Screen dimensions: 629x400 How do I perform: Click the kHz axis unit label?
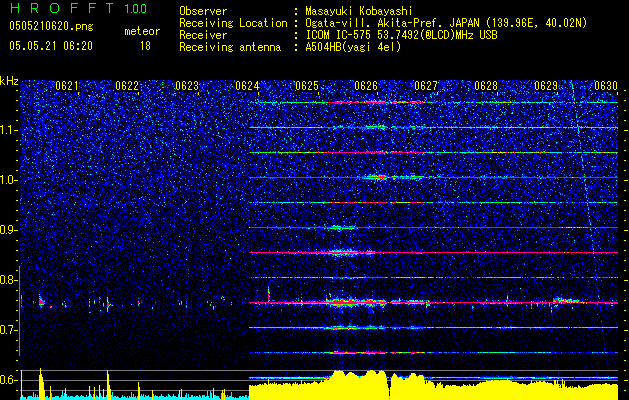[x=9, y=81]
